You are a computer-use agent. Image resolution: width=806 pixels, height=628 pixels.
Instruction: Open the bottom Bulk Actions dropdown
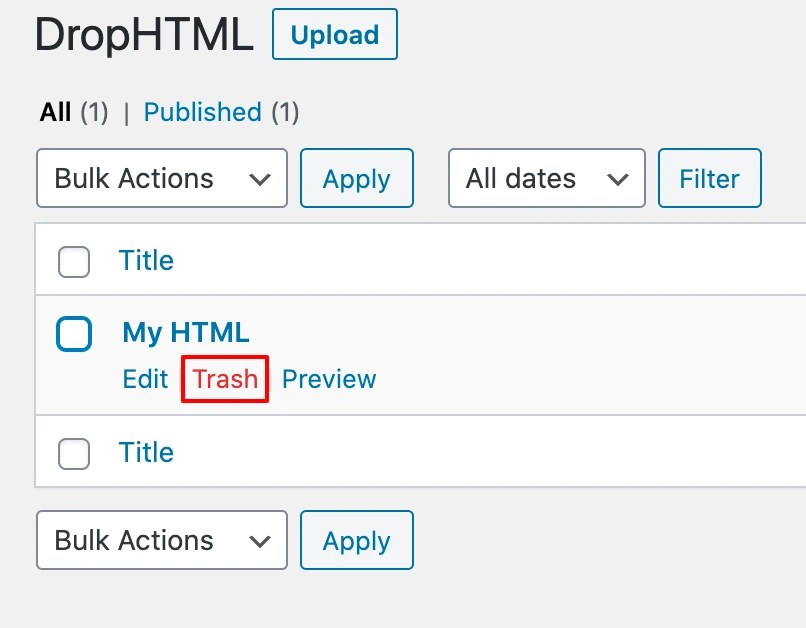tap(161, 540)
